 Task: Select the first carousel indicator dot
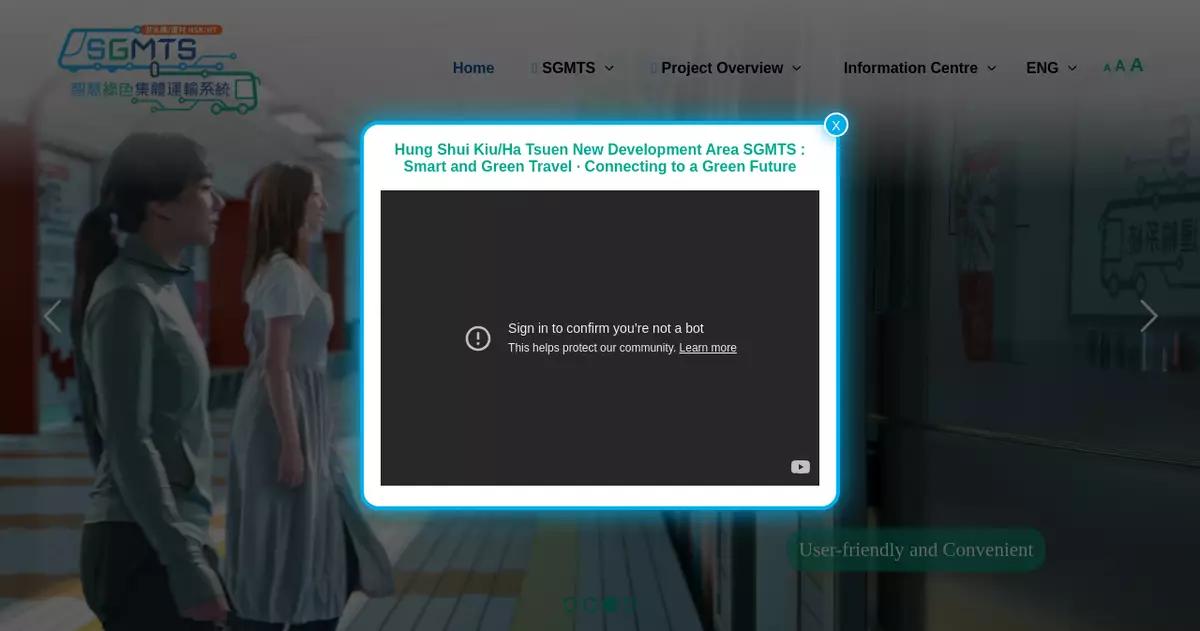(570, 604)
